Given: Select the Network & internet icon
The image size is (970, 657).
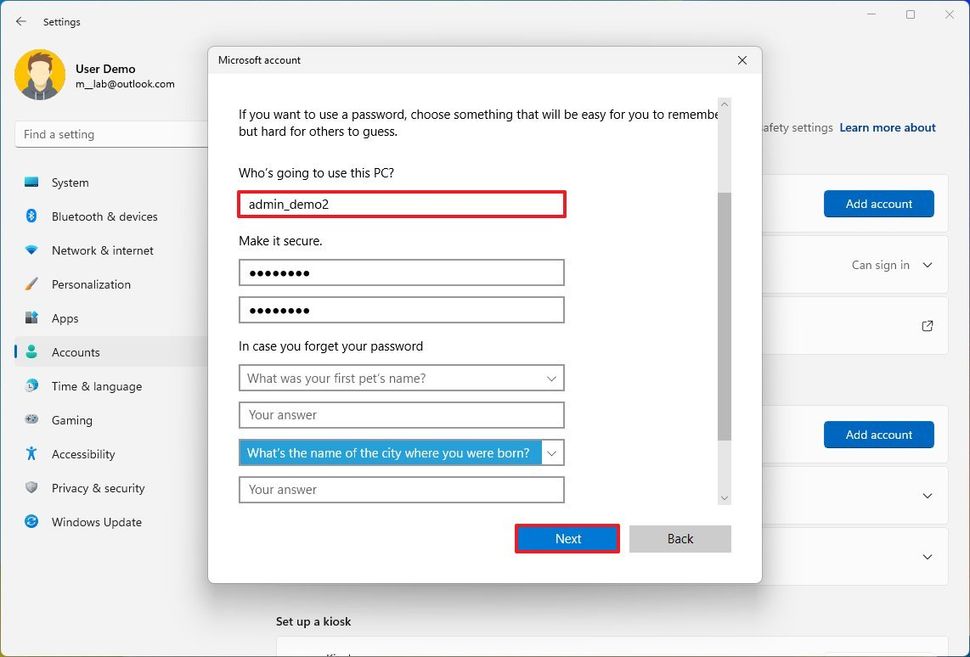Looking at the screenshot, I should click(32, 251).
